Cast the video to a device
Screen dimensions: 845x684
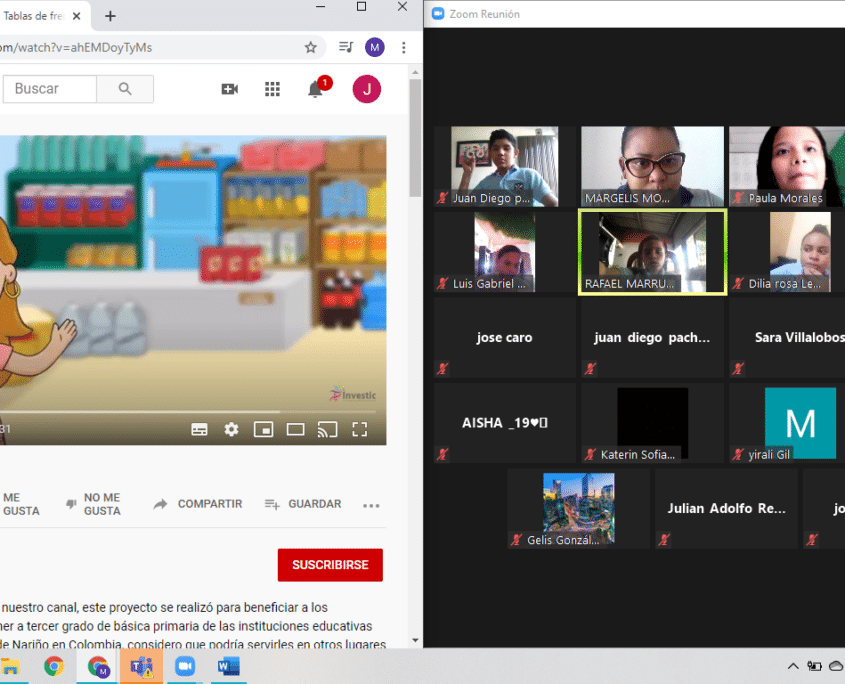coord(328,430)
